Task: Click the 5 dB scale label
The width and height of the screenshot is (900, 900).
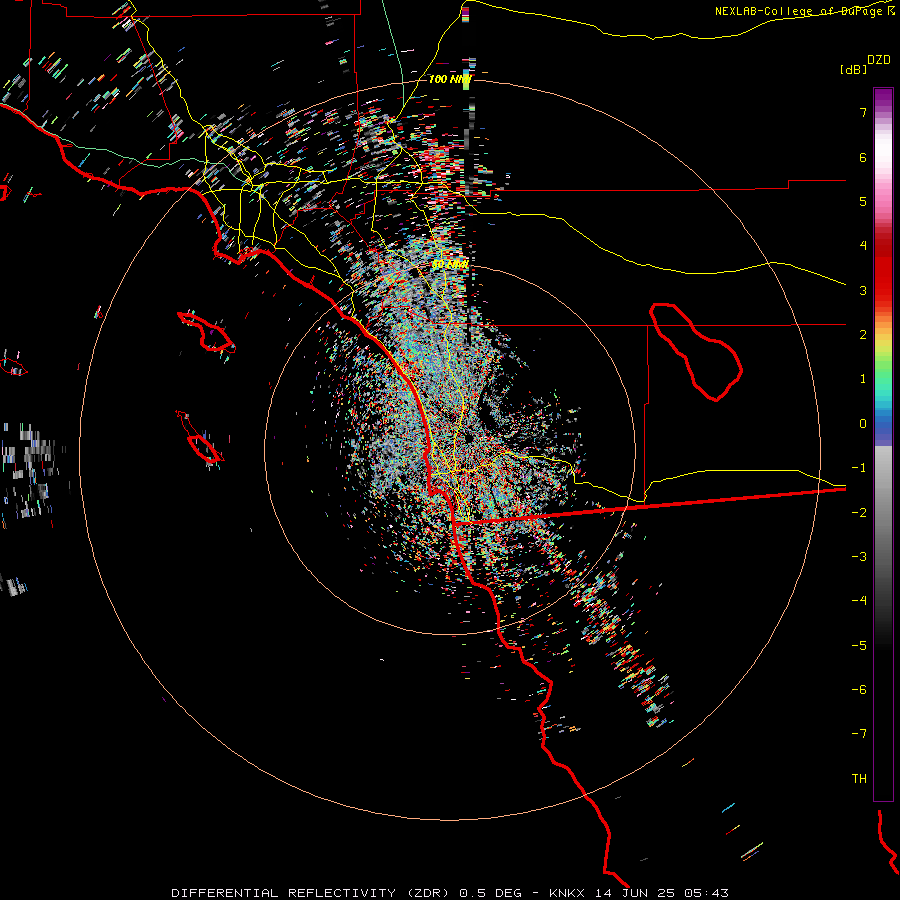Action: [x=863, y=201]
